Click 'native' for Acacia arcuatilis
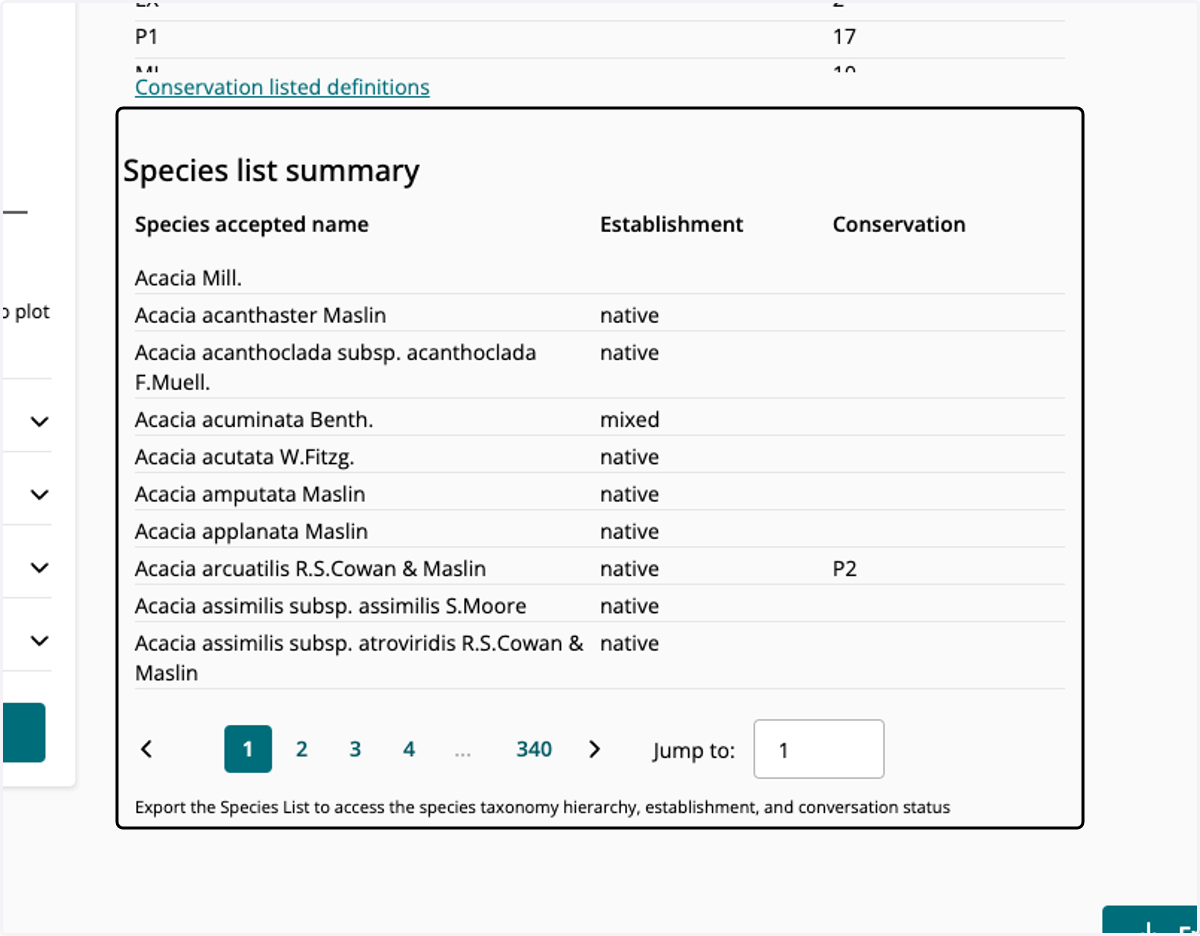The width and height of the screenshot is (1200, 936). coord(629,569)
